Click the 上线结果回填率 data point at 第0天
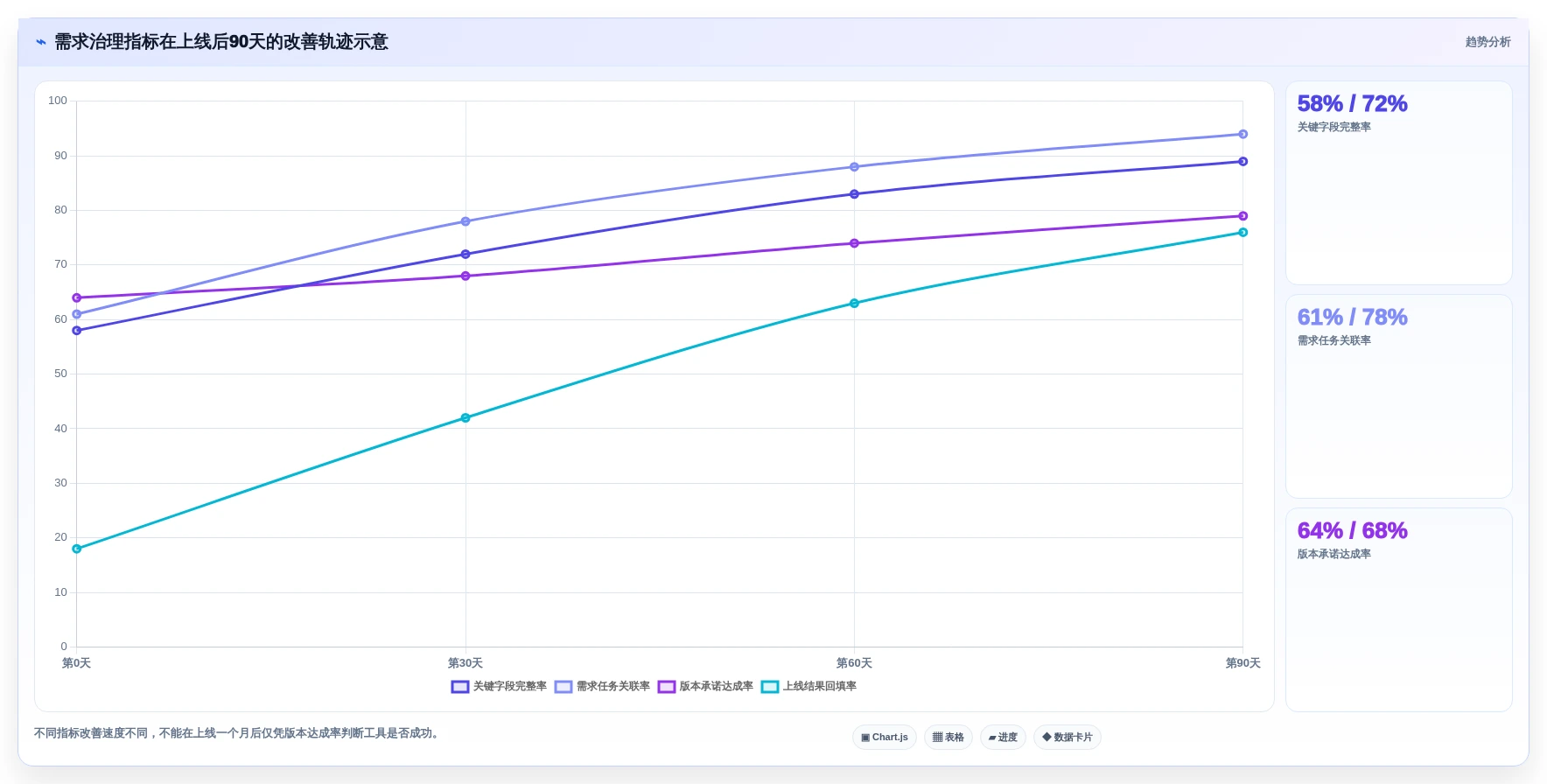The image size is (1547, 784). (77, 549)
